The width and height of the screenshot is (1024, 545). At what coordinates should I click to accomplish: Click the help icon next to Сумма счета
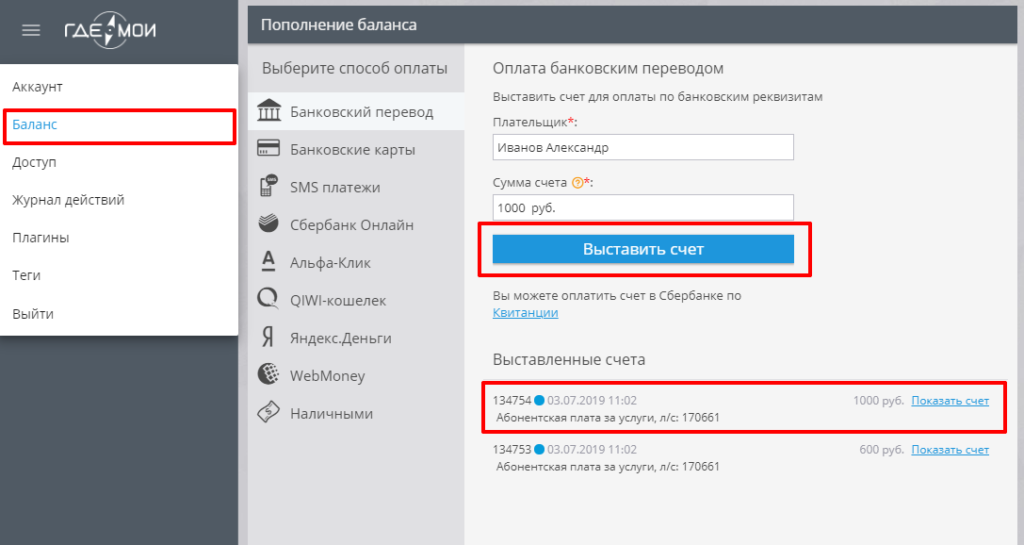click(577, 183)
